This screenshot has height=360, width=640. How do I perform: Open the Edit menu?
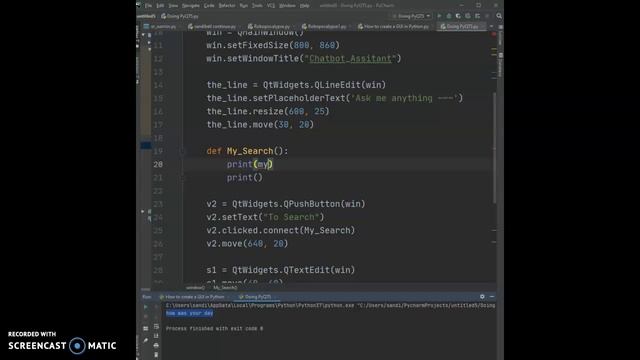(160, 6)
